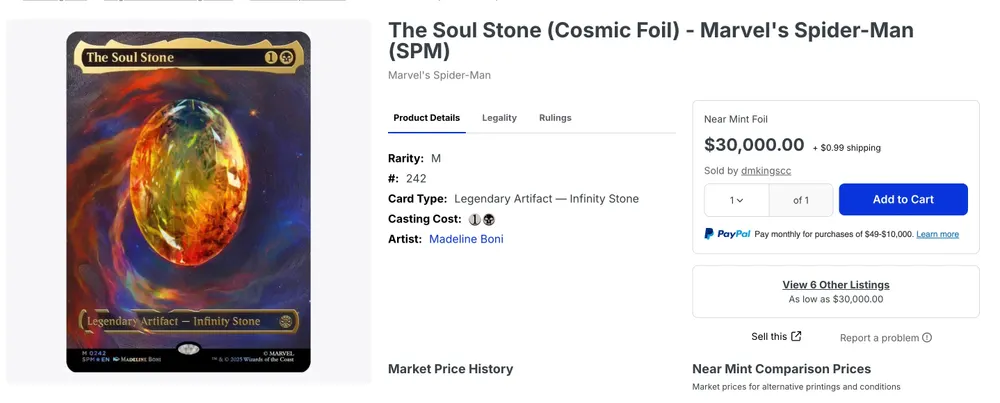Screen dimensions: 1000x403
Task: Click the PayPal Learn more link
Action: pos(937,234)
